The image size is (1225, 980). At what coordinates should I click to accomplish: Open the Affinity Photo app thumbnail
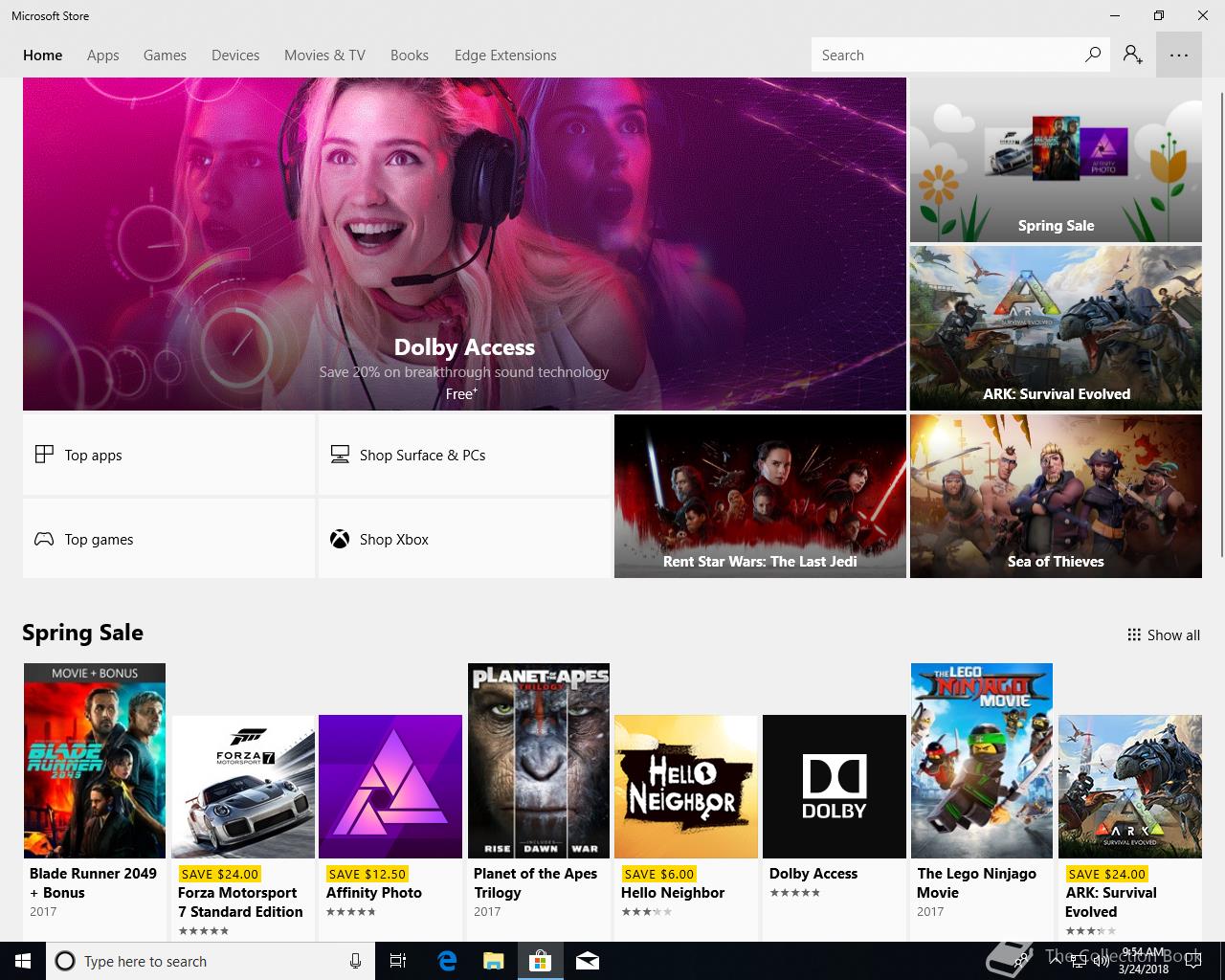point(390,787)
